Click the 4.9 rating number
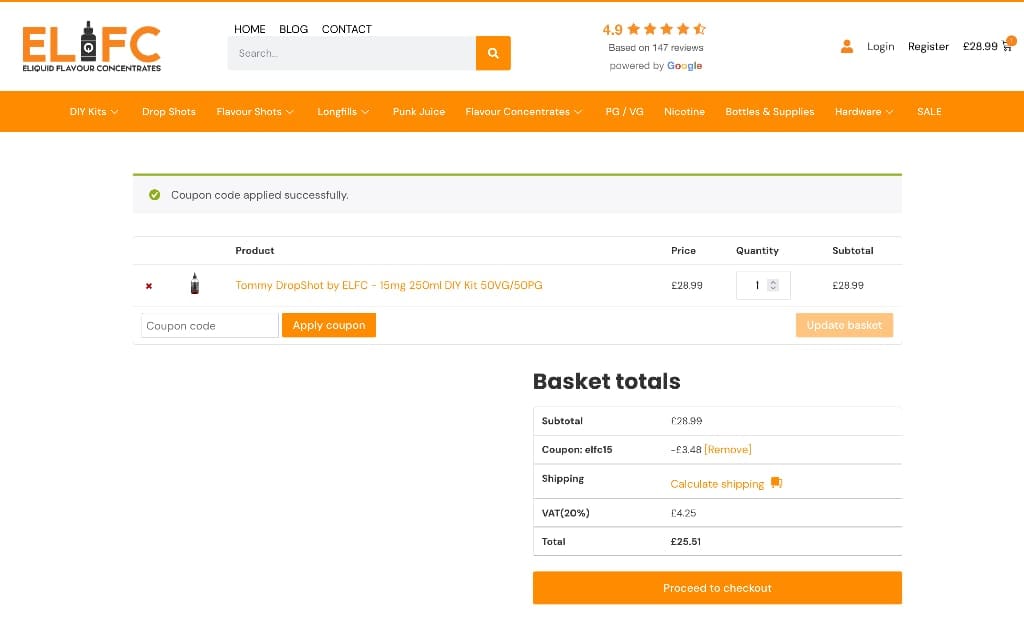The height and width of the screenshot is (637, 1024). 612,29
